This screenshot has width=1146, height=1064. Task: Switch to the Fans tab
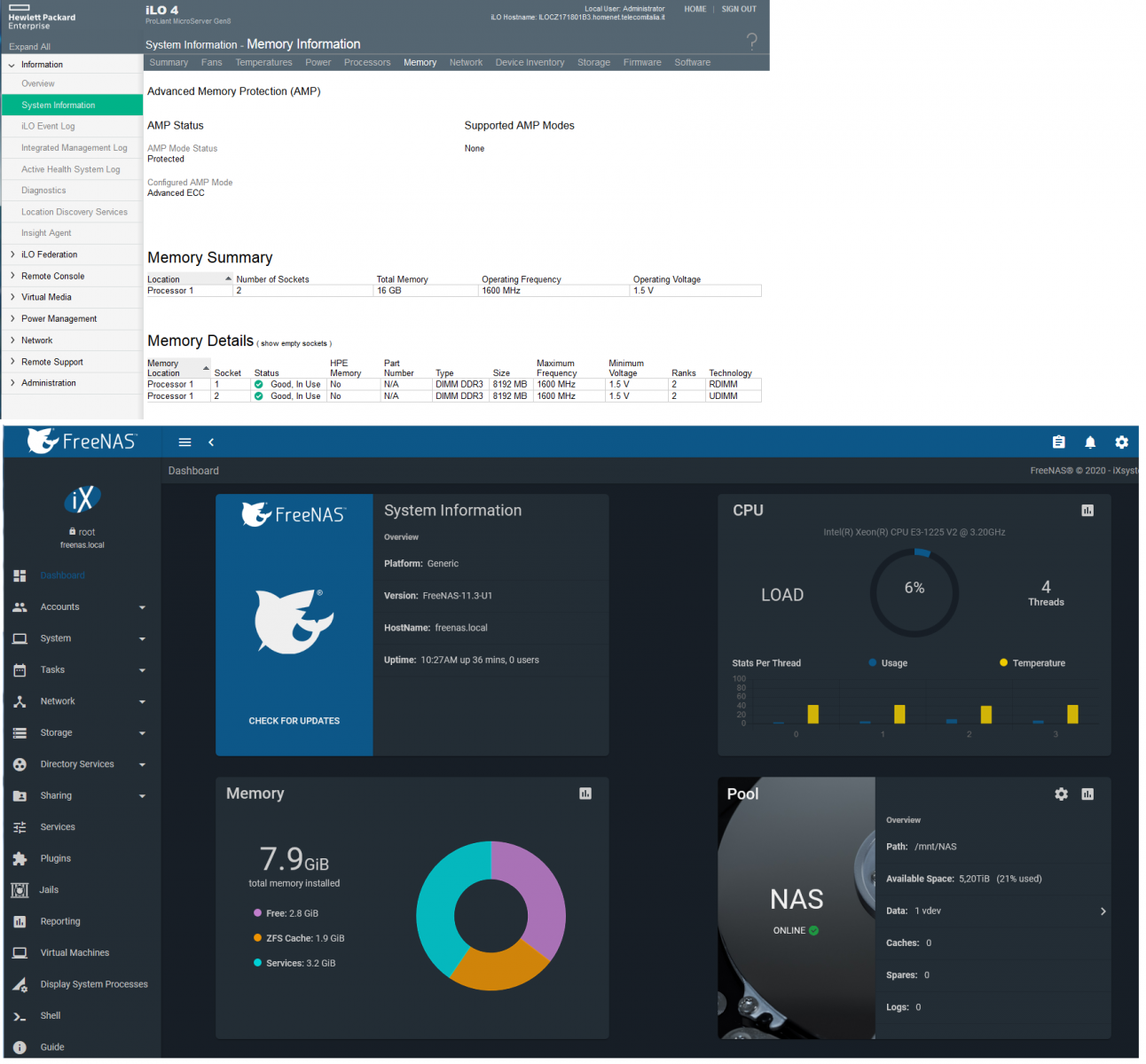[211, 62]
